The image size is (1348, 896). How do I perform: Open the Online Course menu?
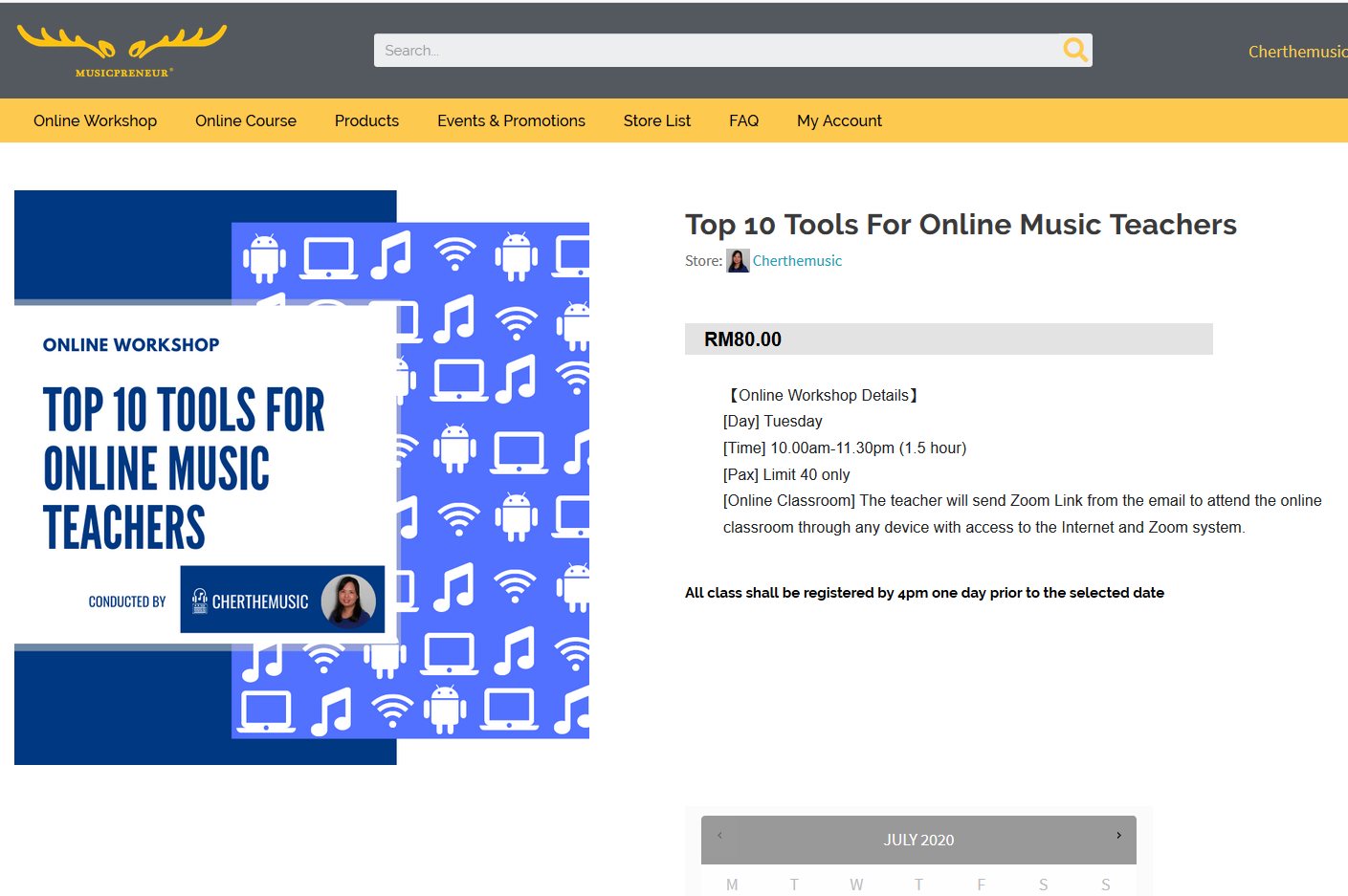click(246, 120)
